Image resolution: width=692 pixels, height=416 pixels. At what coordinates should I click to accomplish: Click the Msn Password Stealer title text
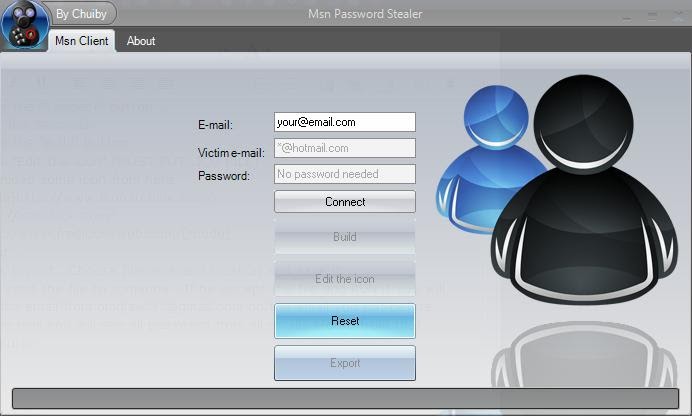365,14
